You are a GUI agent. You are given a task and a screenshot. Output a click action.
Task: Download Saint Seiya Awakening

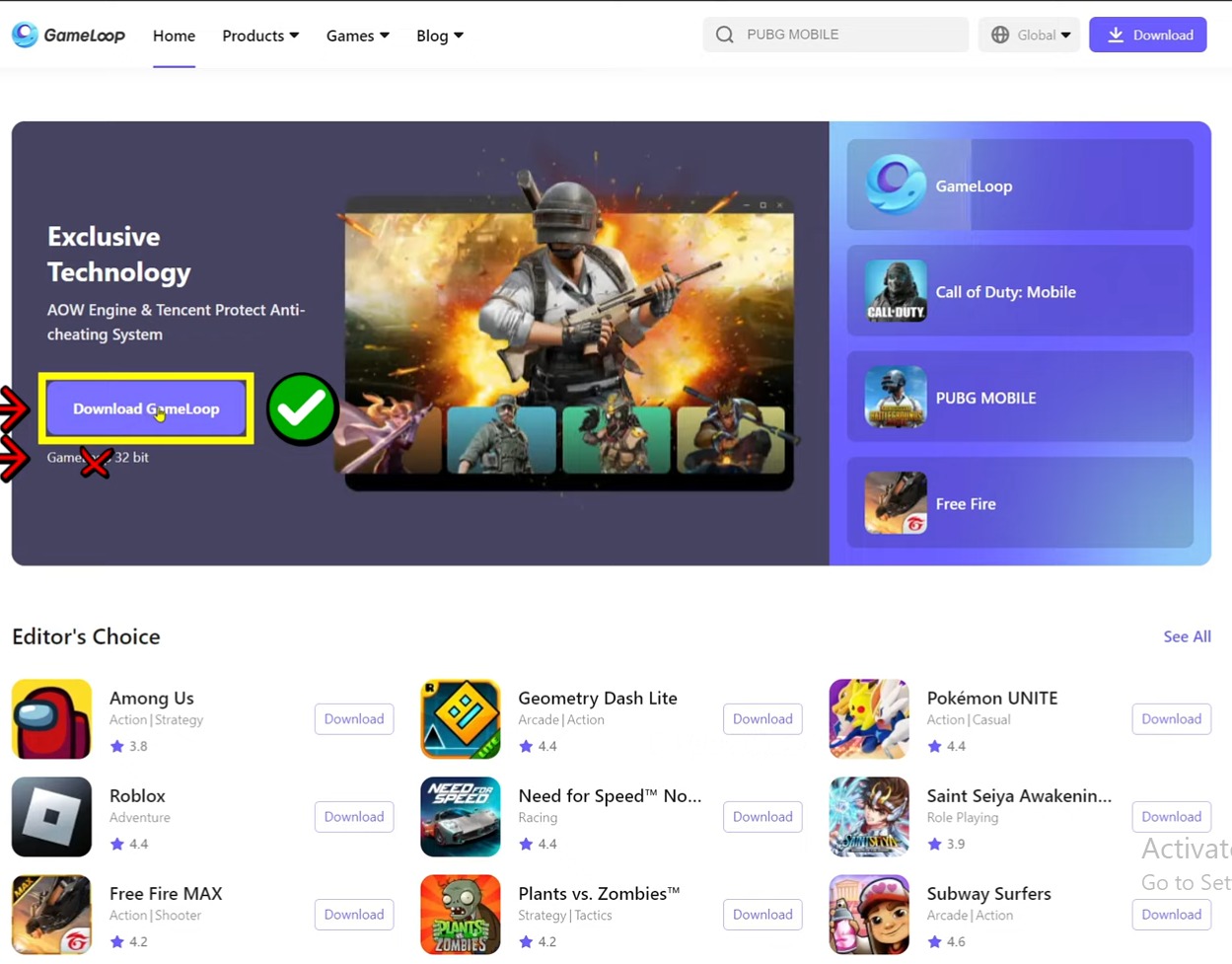point(1172,817)
